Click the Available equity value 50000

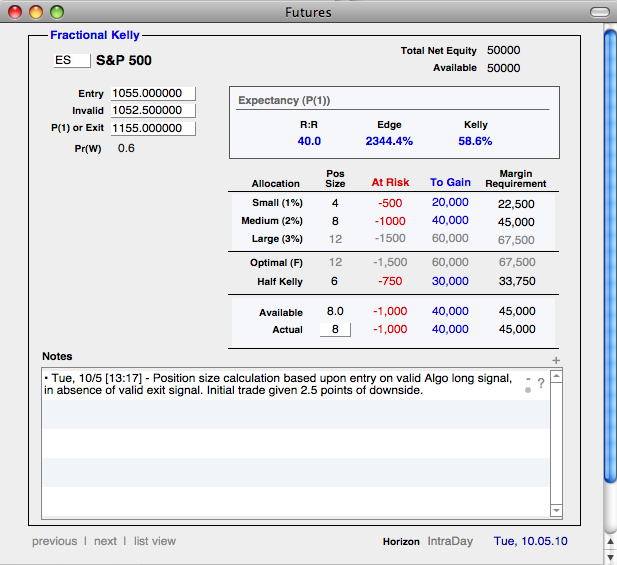pos(503,68)
